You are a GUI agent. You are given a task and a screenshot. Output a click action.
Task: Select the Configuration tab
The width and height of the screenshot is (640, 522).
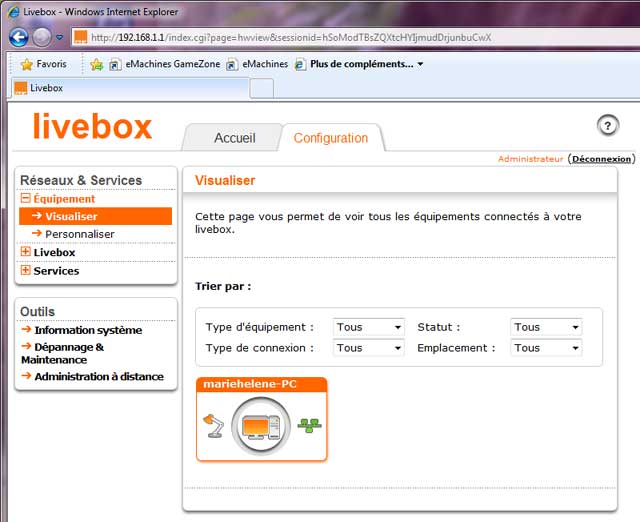(330, 138)
